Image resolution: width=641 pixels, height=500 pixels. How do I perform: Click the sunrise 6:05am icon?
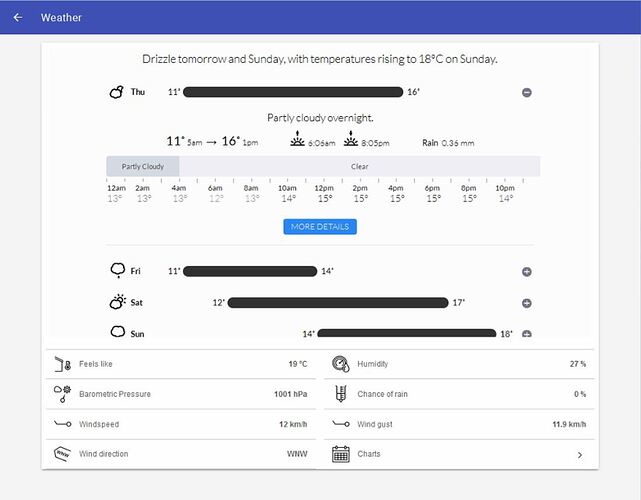point(298,140)
